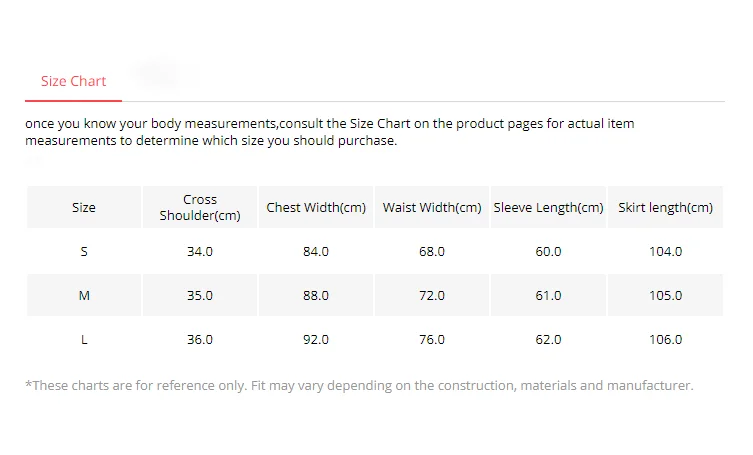
Task: Click the 72.0 waist width value
Action: [x=432, y=295]
